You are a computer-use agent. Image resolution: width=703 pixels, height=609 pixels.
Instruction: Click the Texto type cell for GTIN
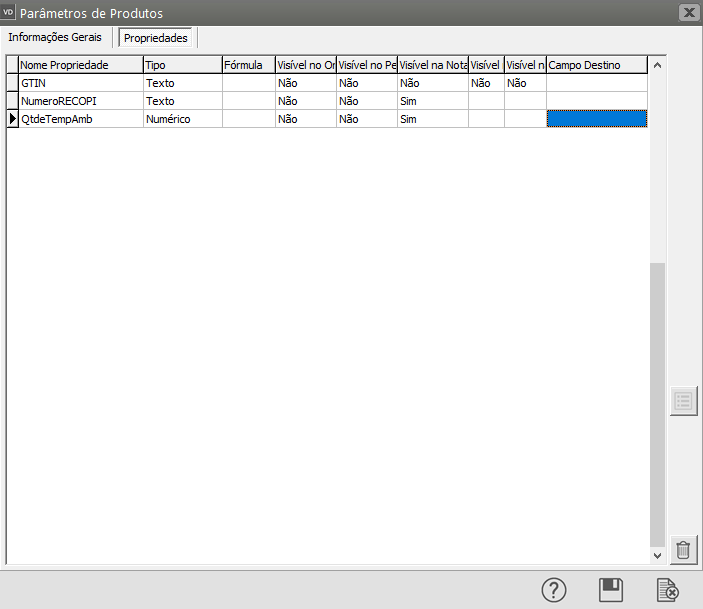point(182,84)
